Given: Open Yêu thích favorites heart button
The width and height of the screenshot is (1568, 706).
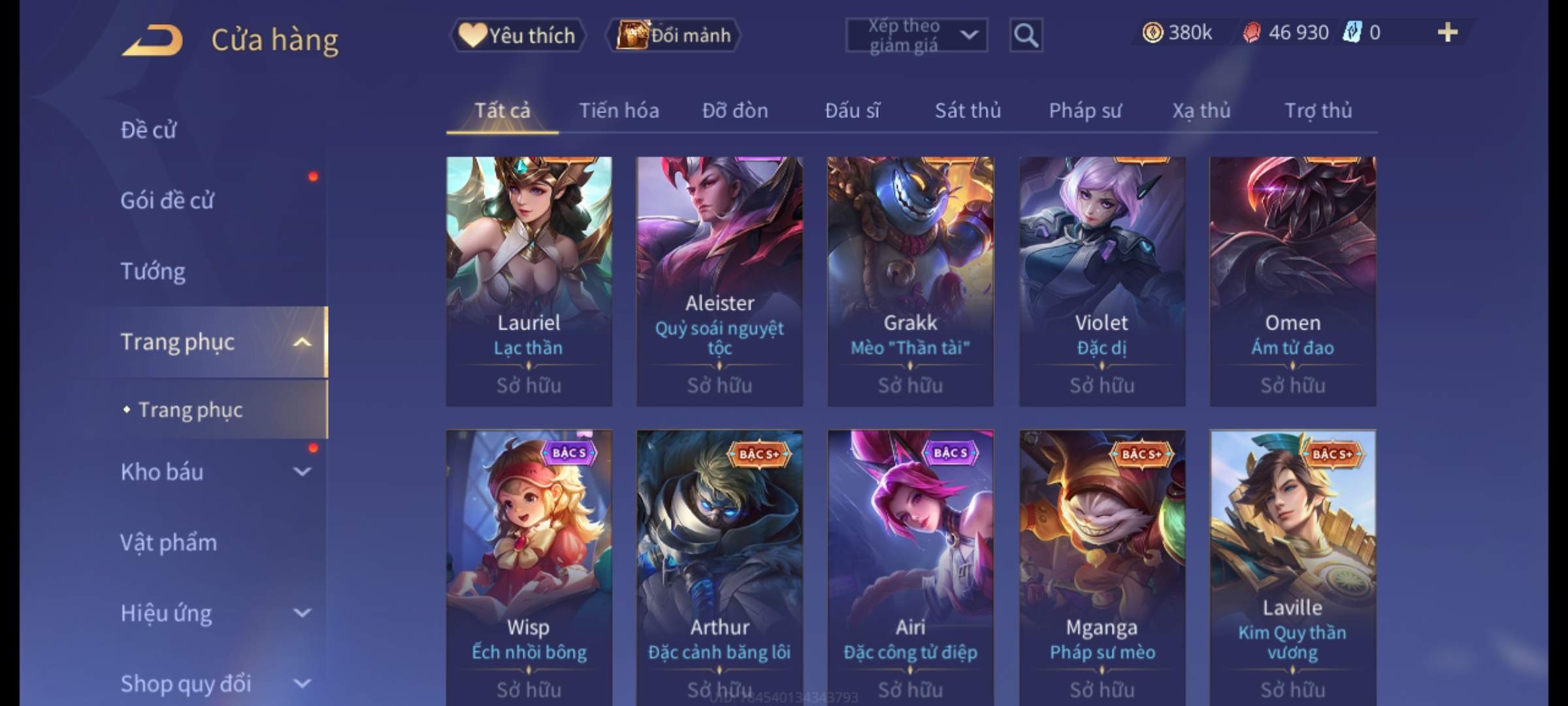Looking at the screenshot, I should [x=517, y=35].
